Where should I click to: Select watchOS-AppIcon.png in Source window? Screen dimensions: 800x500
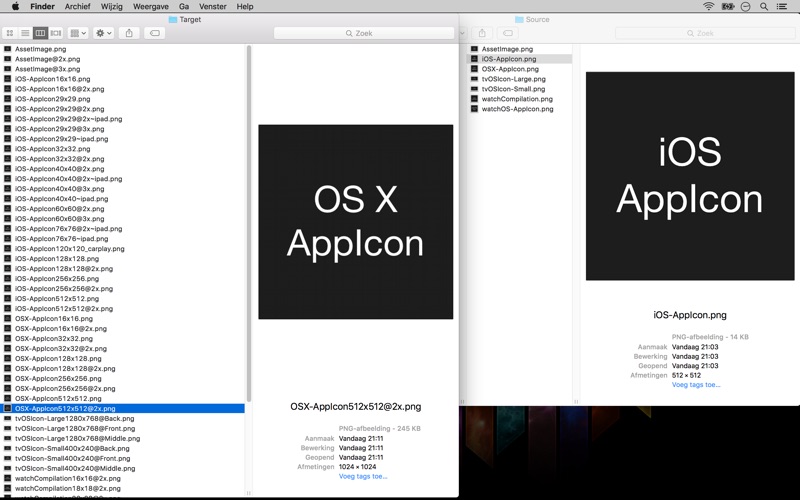519,109
